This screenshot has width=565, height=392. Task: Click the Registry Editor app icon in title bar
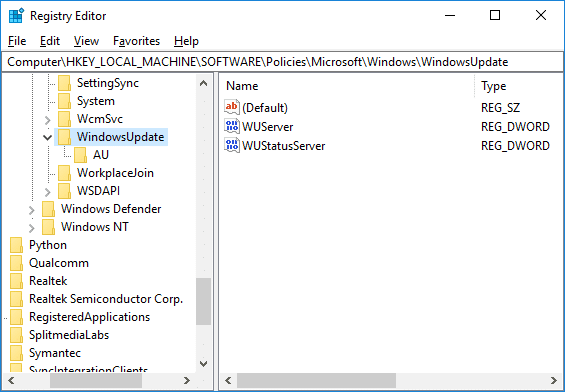click(16, 16)
